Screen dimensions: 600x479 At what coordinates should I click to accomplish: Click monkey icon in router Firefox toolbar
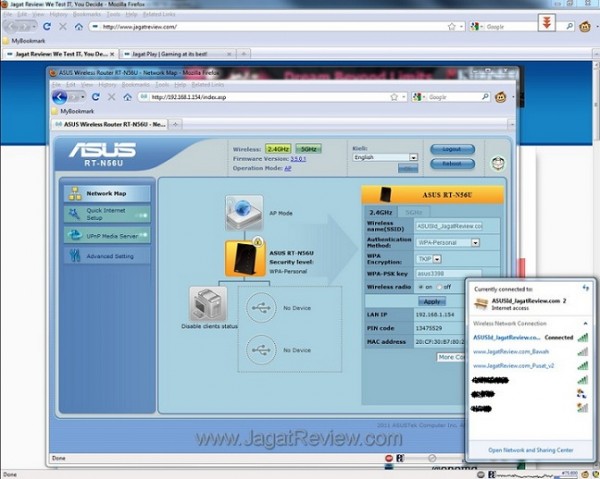click(x=501, y=97)
